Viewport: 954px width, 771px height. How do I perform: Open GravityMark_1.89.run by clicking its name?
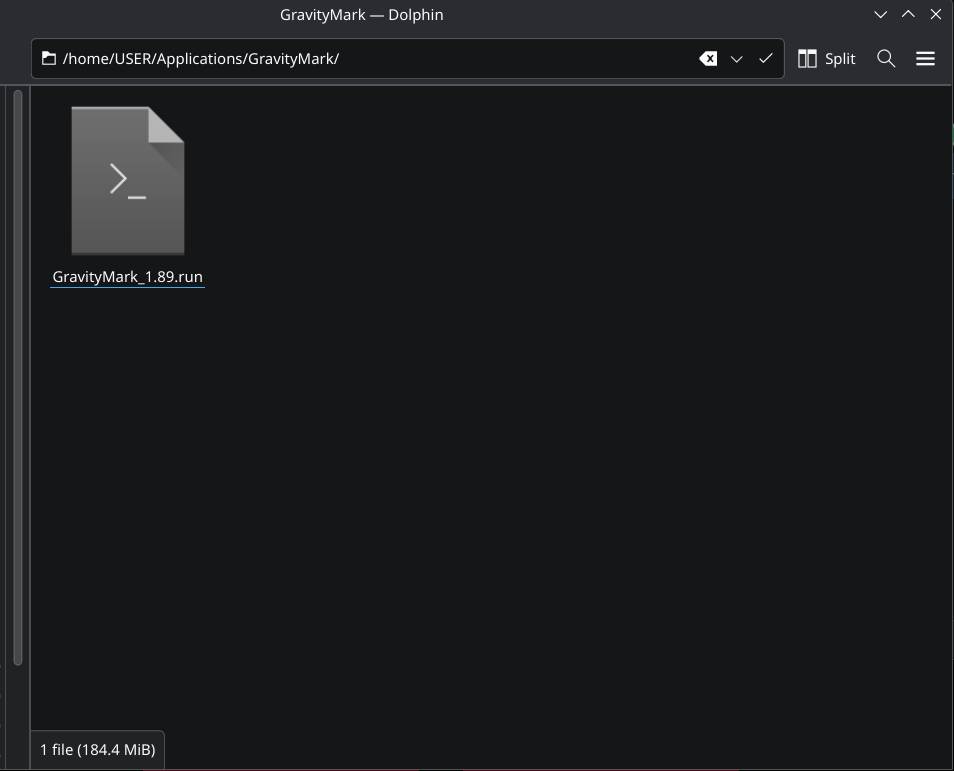click(127, 276)
